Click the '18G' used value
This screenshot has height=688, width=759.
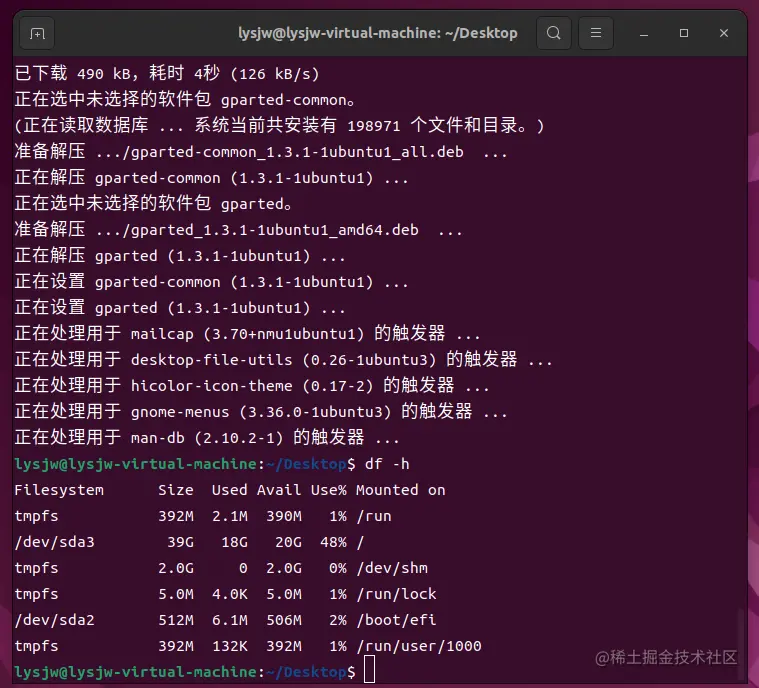coord(234,542)
